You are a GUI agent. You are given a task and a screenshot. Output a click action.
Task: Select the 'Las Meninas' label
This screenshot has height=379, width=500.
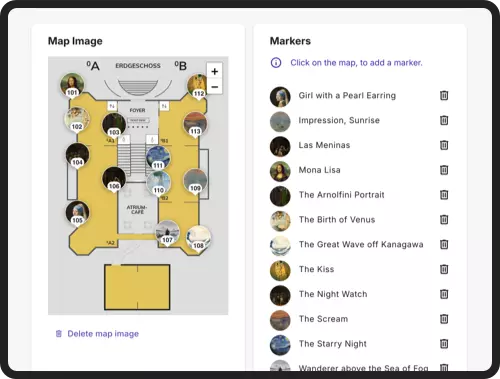[324, 145]
